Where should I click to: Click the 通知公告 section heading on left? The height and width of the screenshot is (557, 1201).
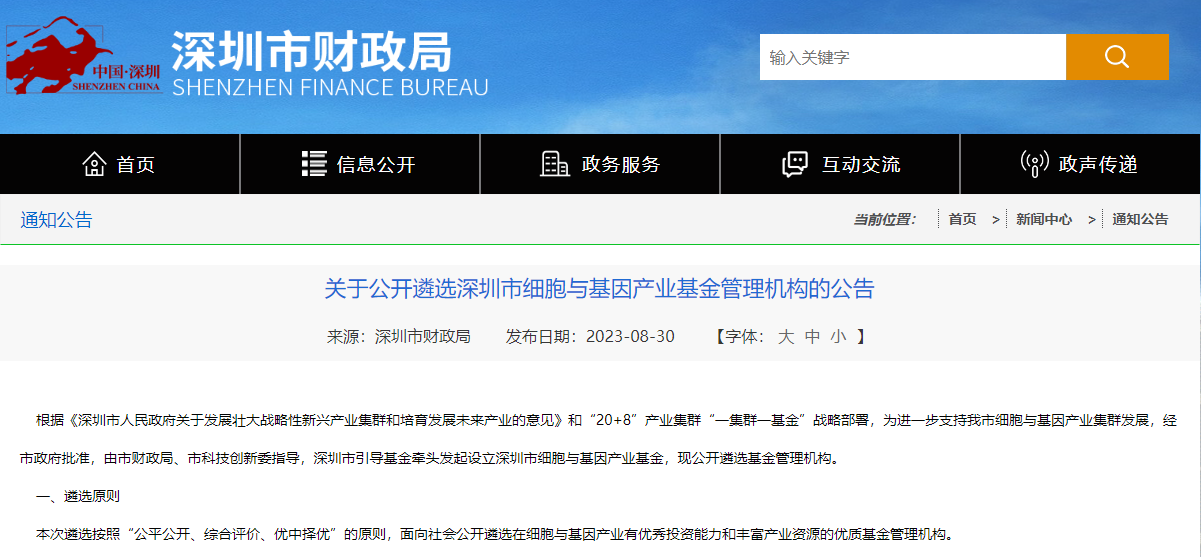tap(57, 220)
